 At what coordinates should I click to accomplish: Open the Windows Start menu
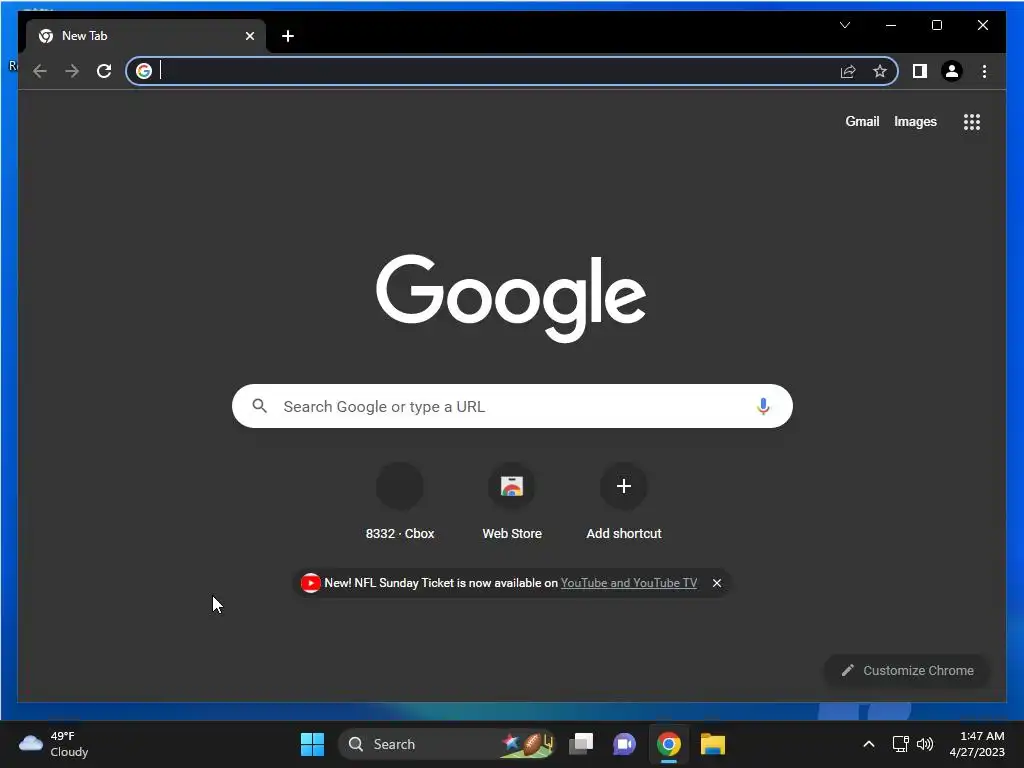click(312, 744)
